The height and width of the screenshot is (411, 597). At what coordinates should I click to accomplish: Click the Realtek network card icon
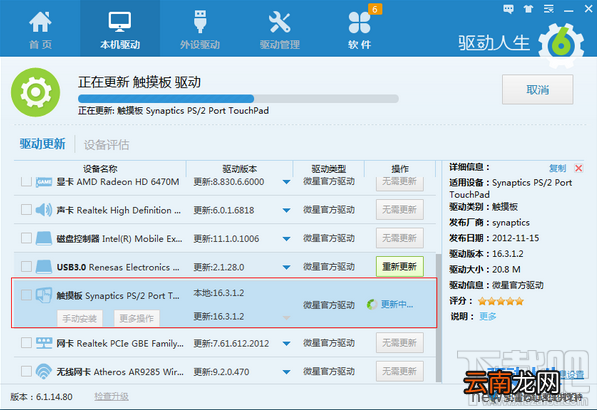pyautogui.click(x=44, y=343)
